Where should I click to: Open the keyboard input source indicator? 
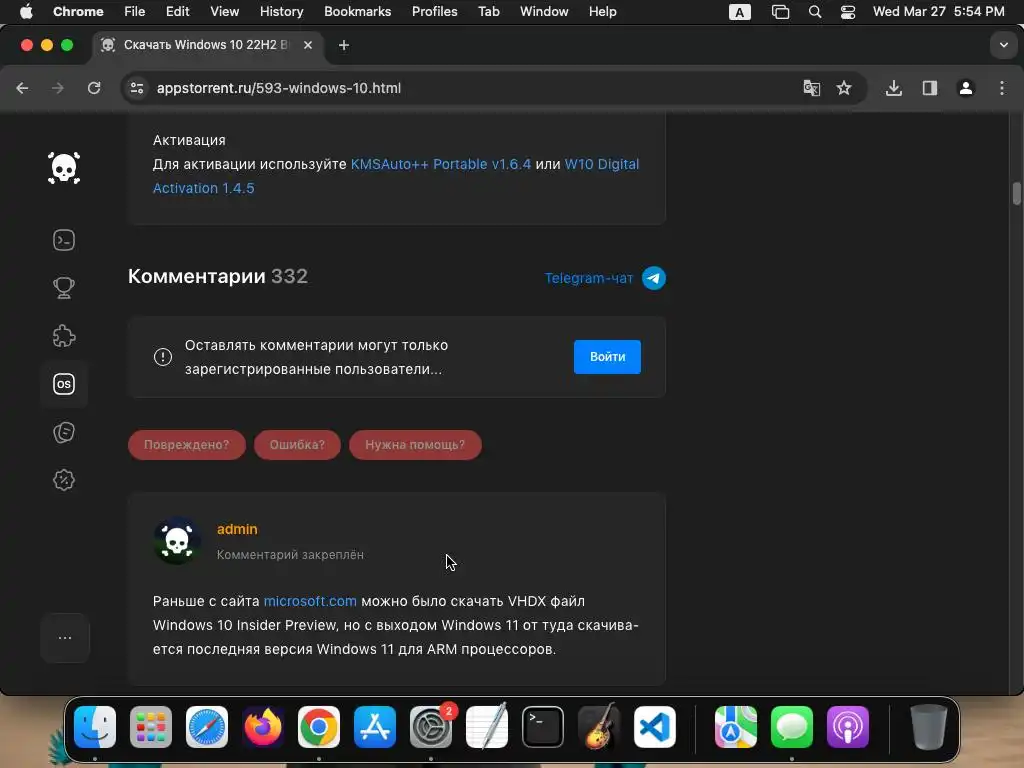point(739,12)
